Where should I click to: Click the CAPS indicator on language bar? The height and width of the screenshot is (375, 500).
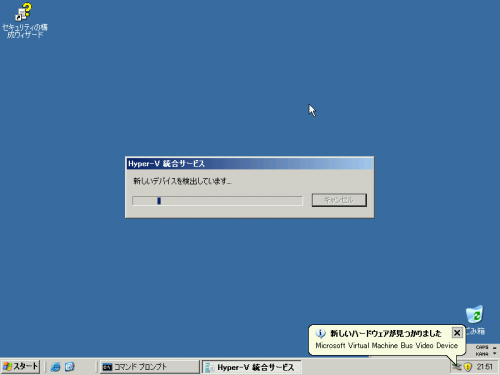click(x=482, y=347)
